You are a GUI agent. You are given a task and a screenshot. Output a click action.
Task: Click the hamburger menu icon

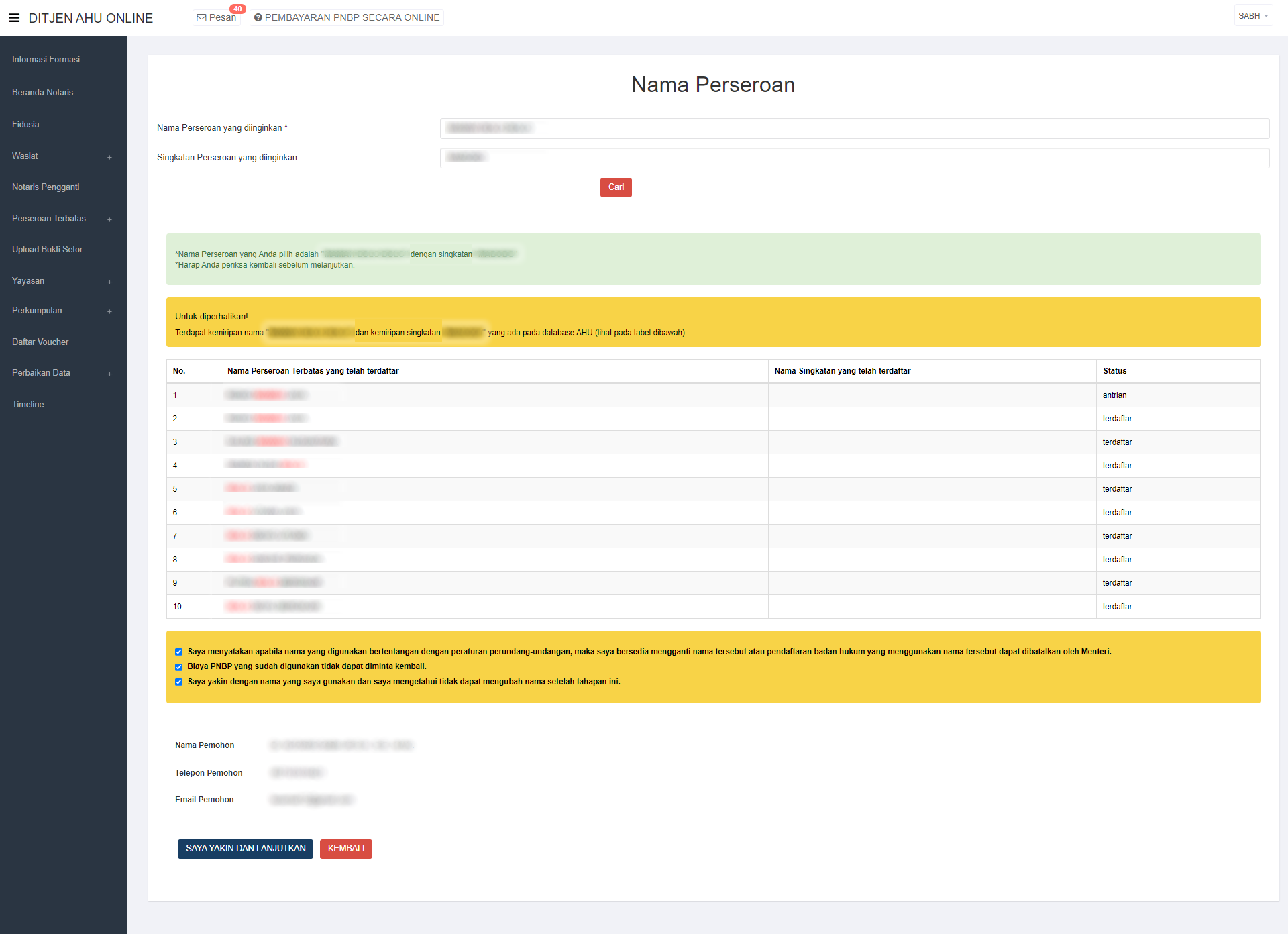click(14, 18)
